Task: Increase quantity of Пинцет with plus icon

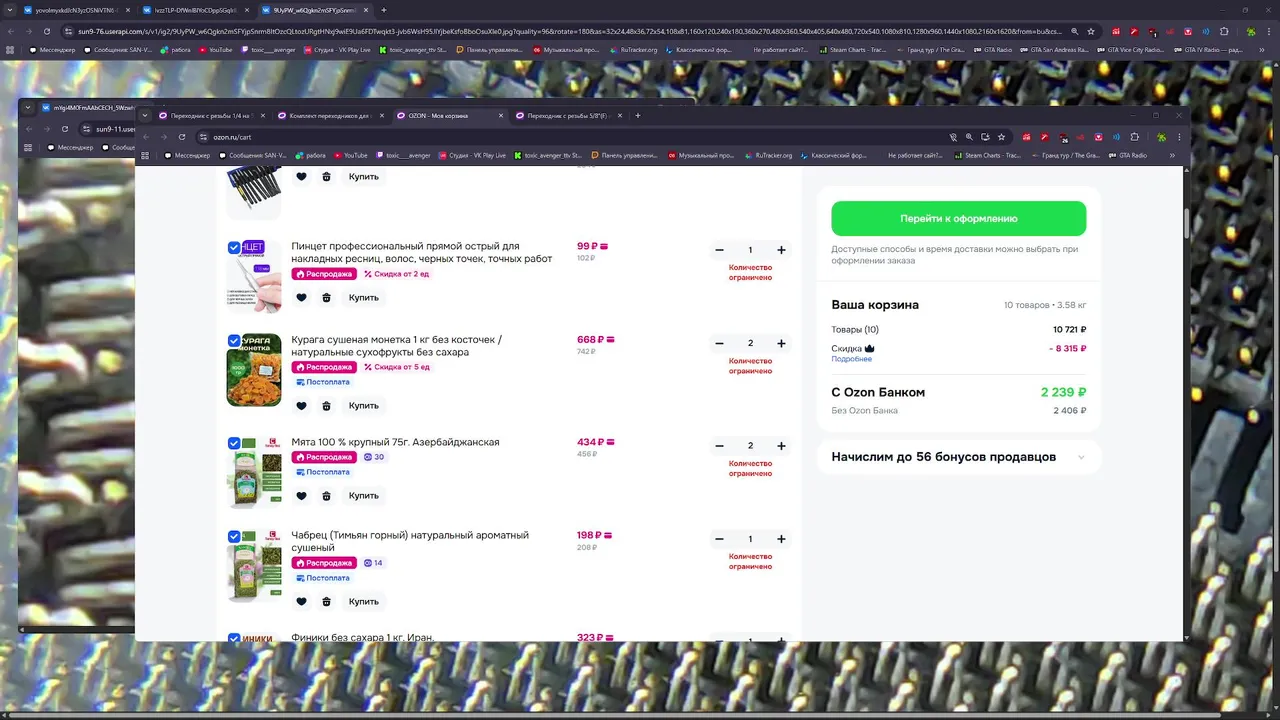Action: (781, 250)
